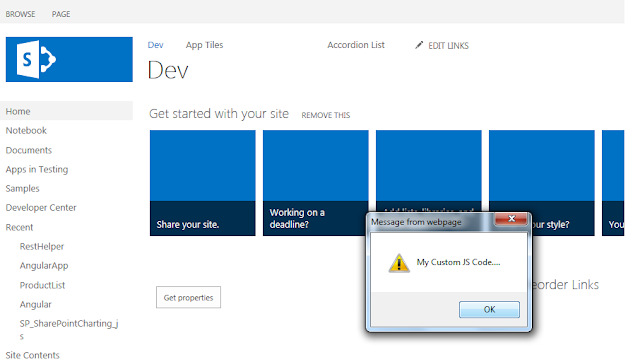Confirm the alert with OK button
The width and height of the screenshot is (640, 362).
[489, 309]
